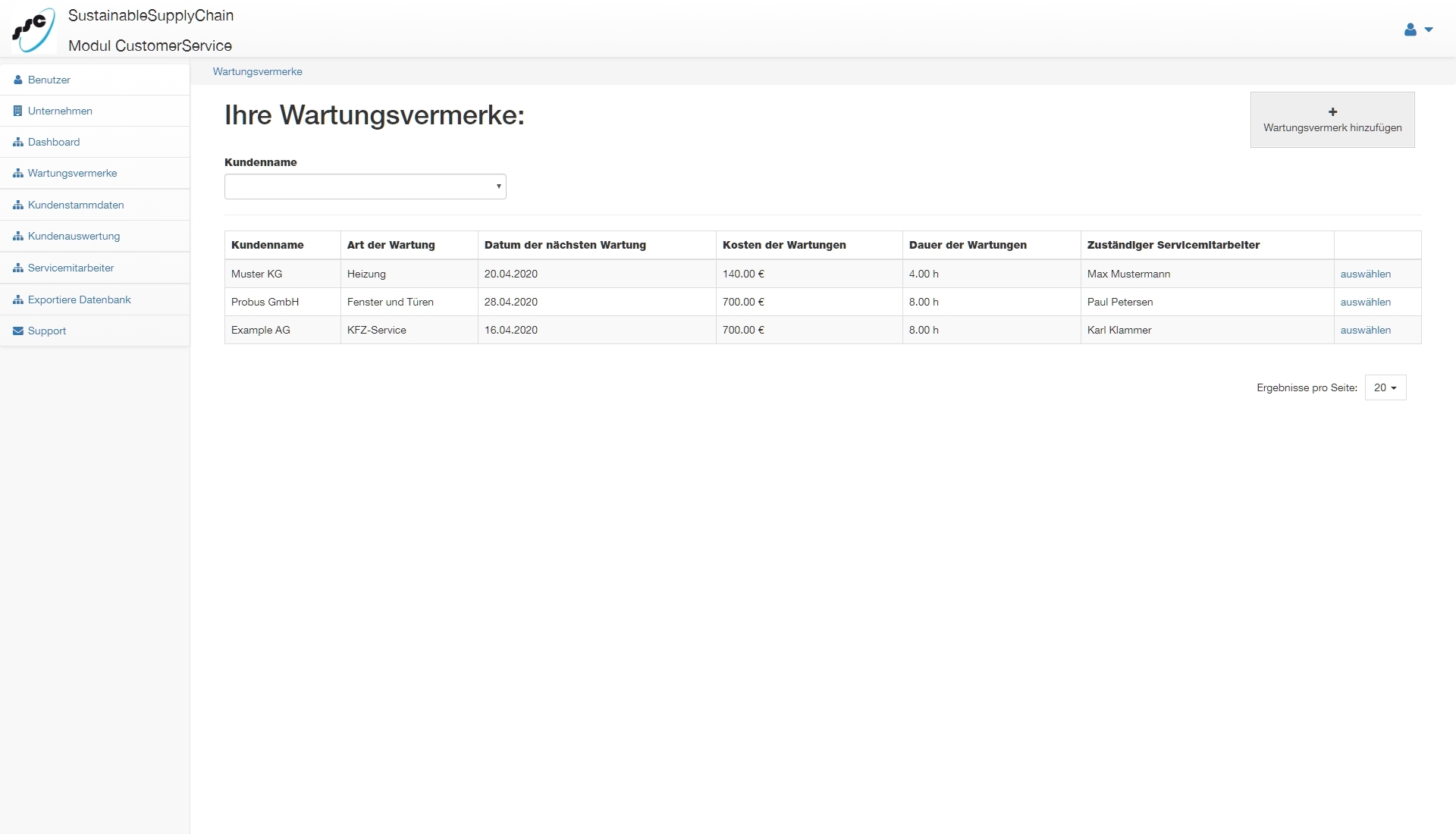
Task: Navigate to Servicemitarbeiter menu item
Action: coord(71,268)
